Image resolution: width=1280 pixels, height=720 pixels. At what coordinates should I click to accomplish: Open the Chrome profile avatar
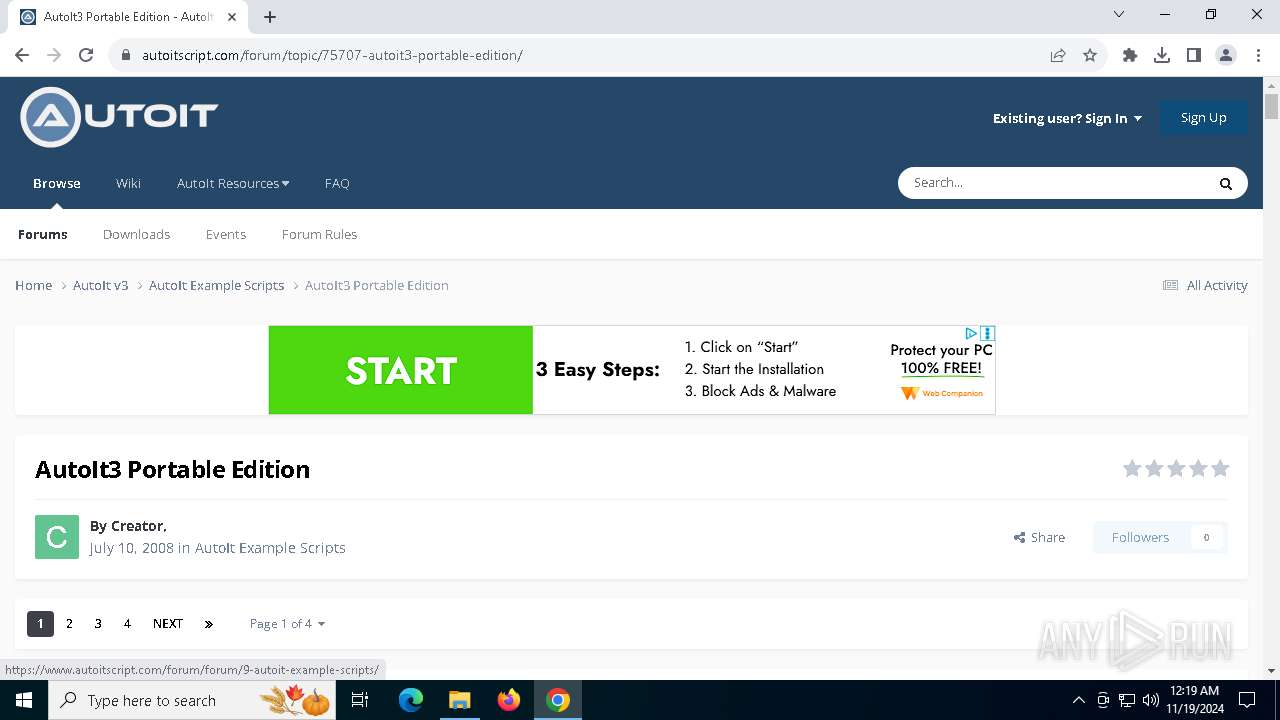(1226, 55)
